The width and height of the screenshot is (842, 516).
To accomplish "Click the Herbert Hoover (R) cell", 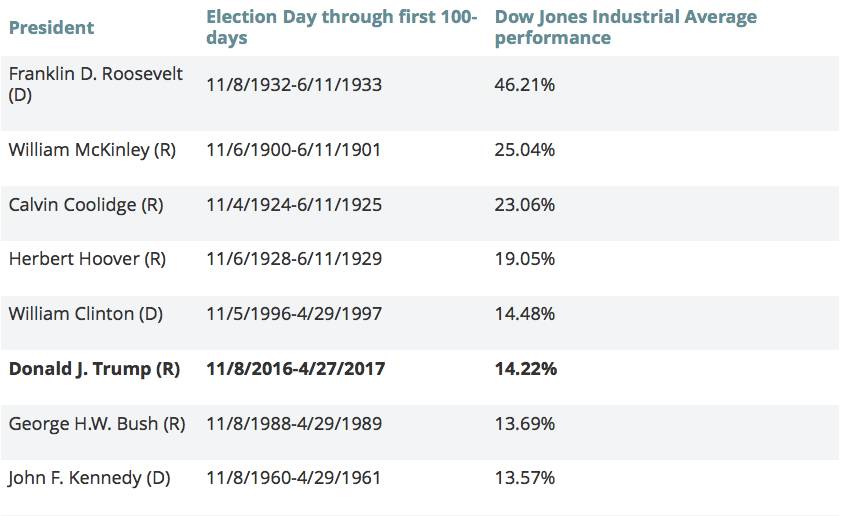I will click(x=88, y=259).
